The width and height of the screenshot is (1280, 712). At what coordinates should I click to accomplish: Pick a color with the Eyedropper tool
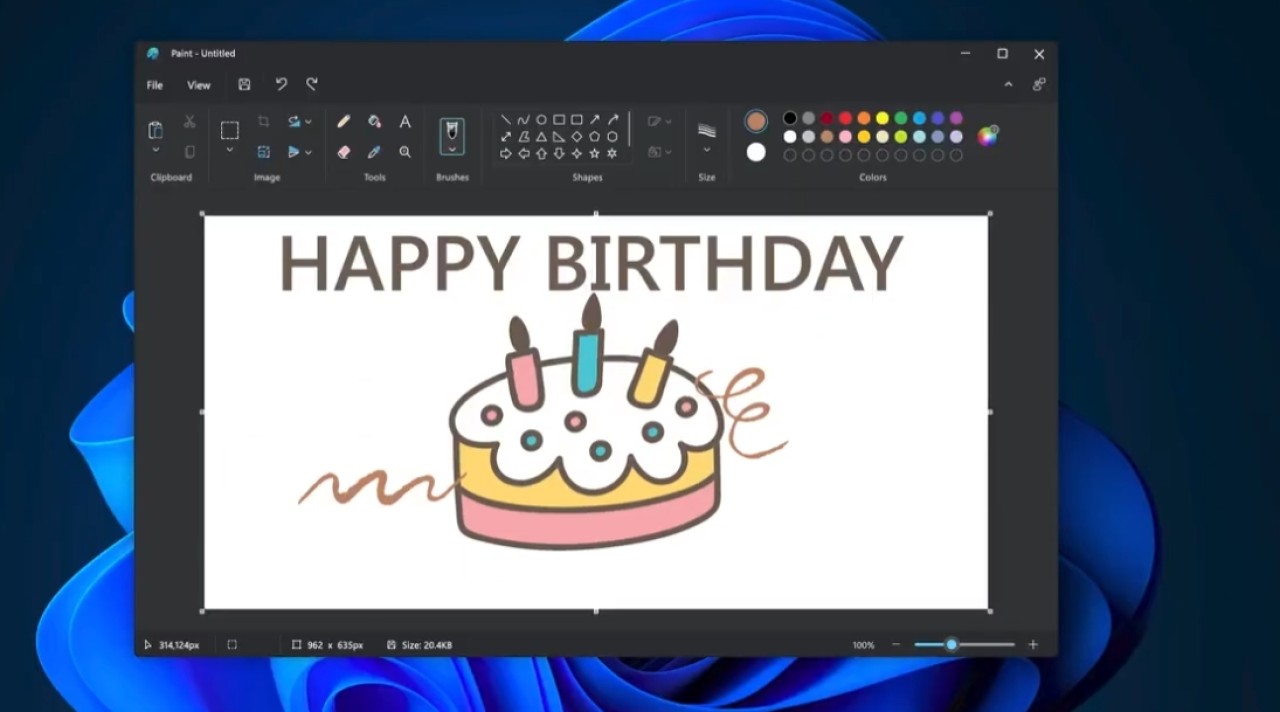point(374,152)
